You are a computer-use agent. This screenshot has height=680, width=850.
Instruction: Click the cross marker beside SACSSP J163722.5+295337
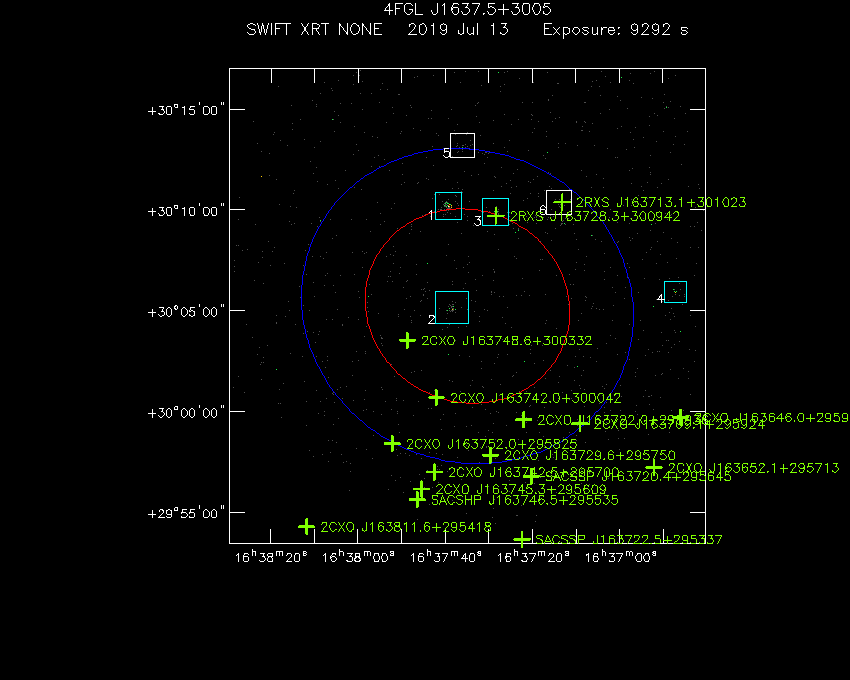[521, 539]
